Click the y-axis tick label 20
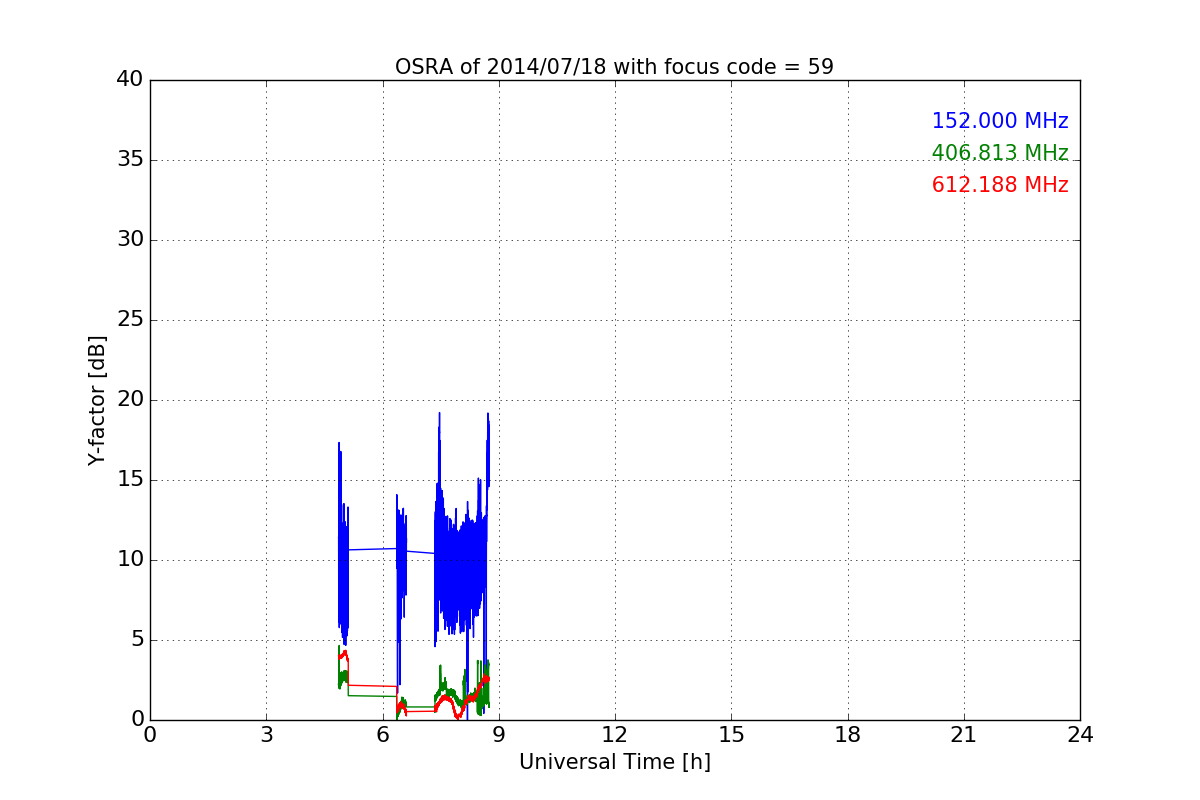Viewport: 1200px width, 800px height. pos(130,400)
